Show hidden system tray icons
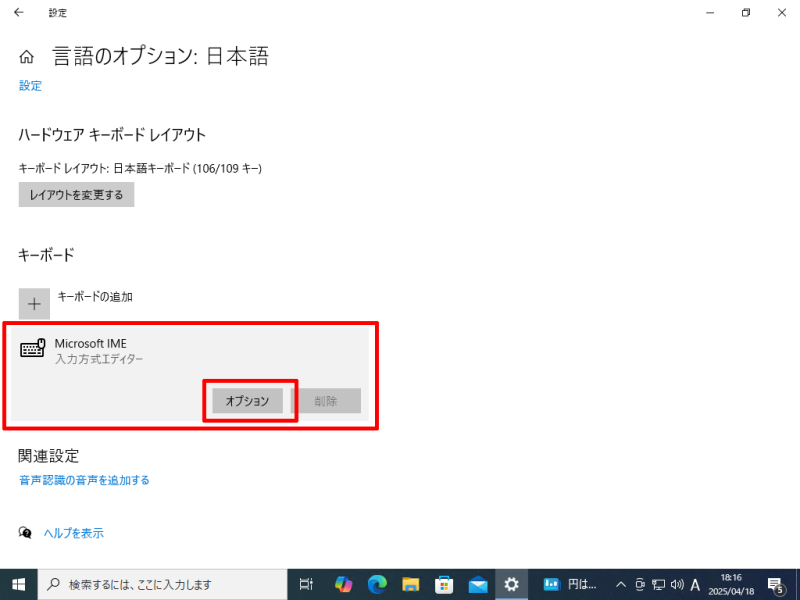800x600 pixels. click(x=620, y=585)
